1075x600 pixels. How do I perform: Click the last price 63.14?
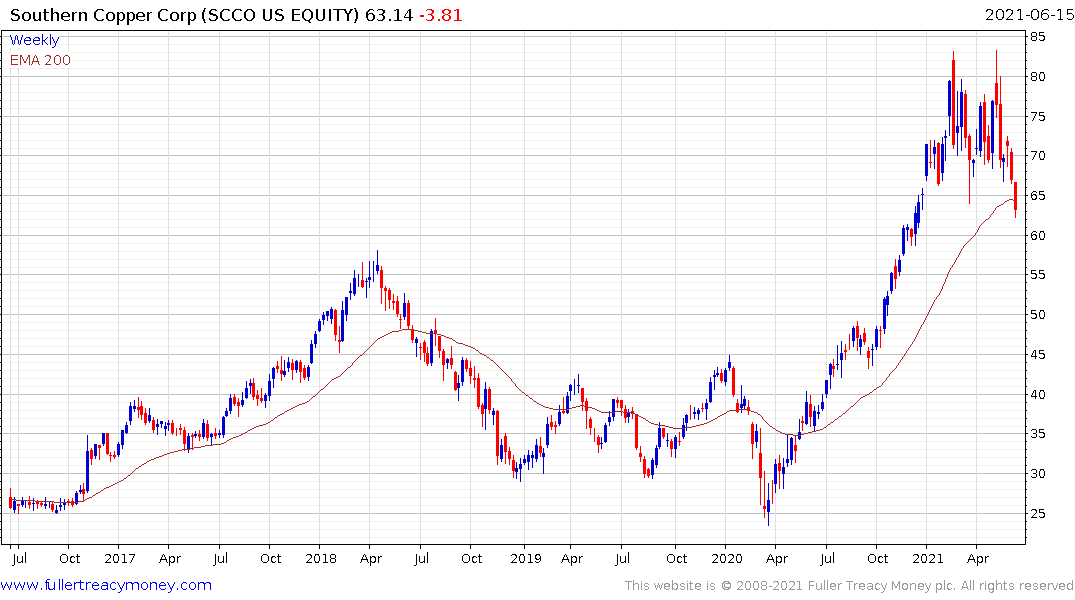pos(389,14)
